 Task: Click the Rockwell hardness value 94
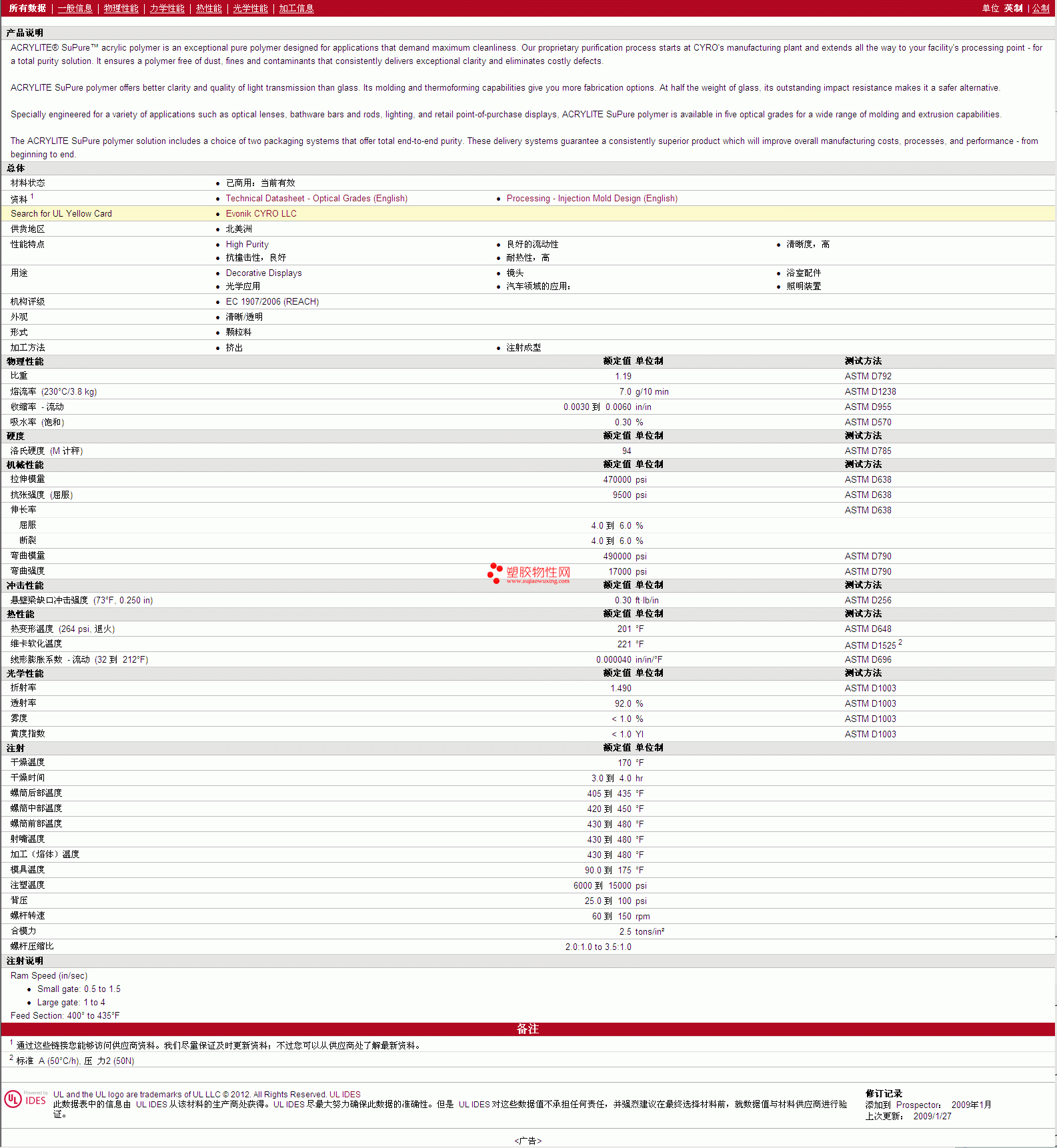tap(627, 451)
